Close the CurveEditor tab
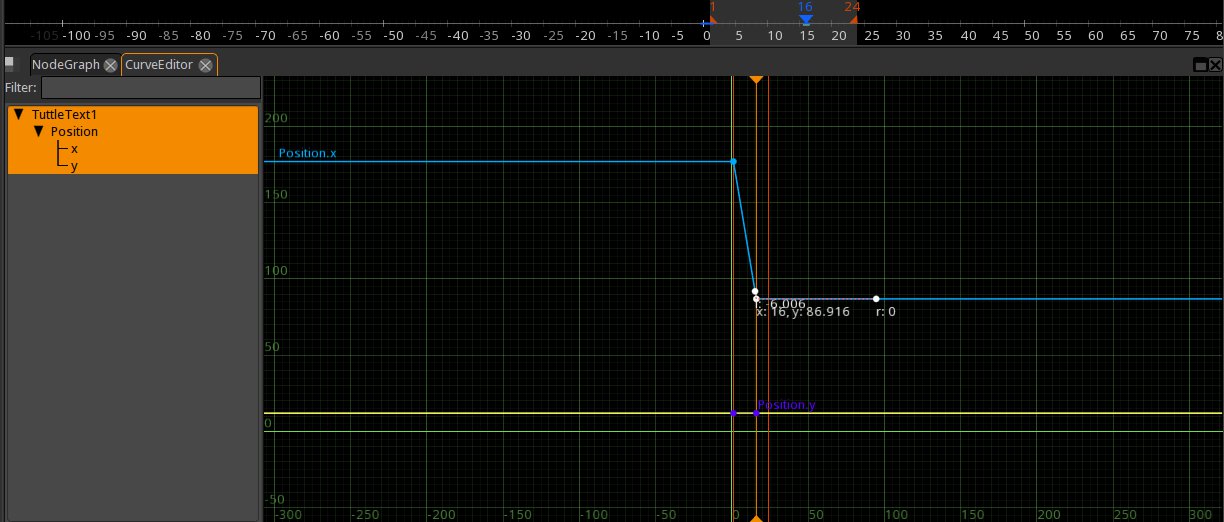The image size is (1224, 522). click(205, 65)
